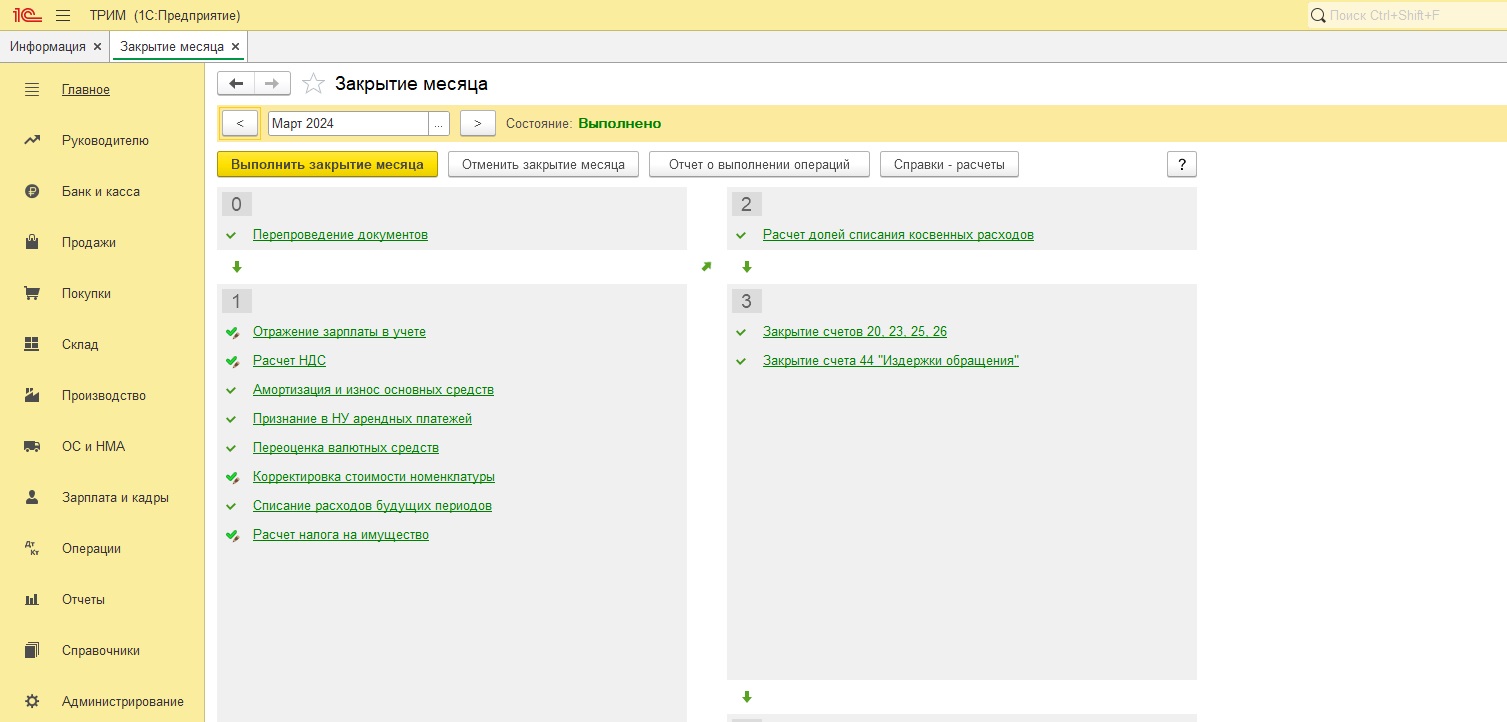This screenshot has width=1507, height=722.
Task: Click status checkmark beside Отражение зарплаты в учете
Action: click(x=232, y=332)
